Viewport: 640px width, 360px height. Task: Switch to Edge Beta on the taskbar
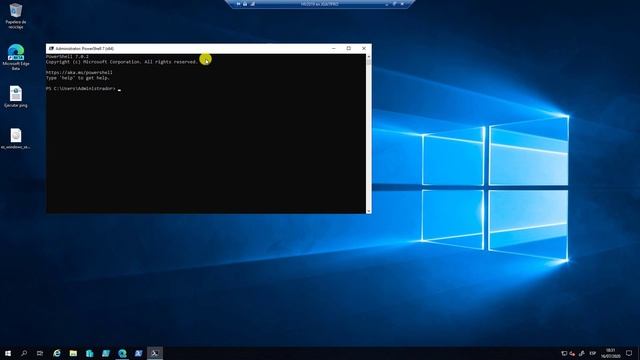(122, 353)
